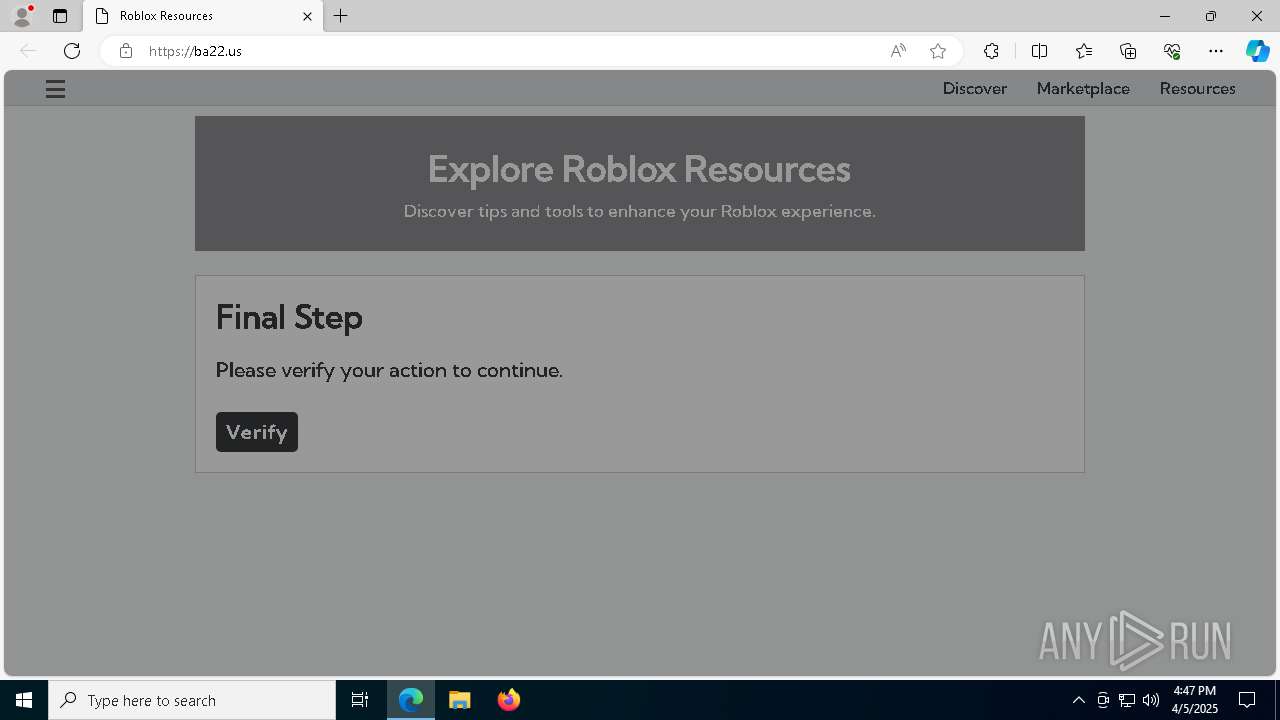Open the clock and date
Screen dimensions: 1280x720
[x=1195, y=700]
